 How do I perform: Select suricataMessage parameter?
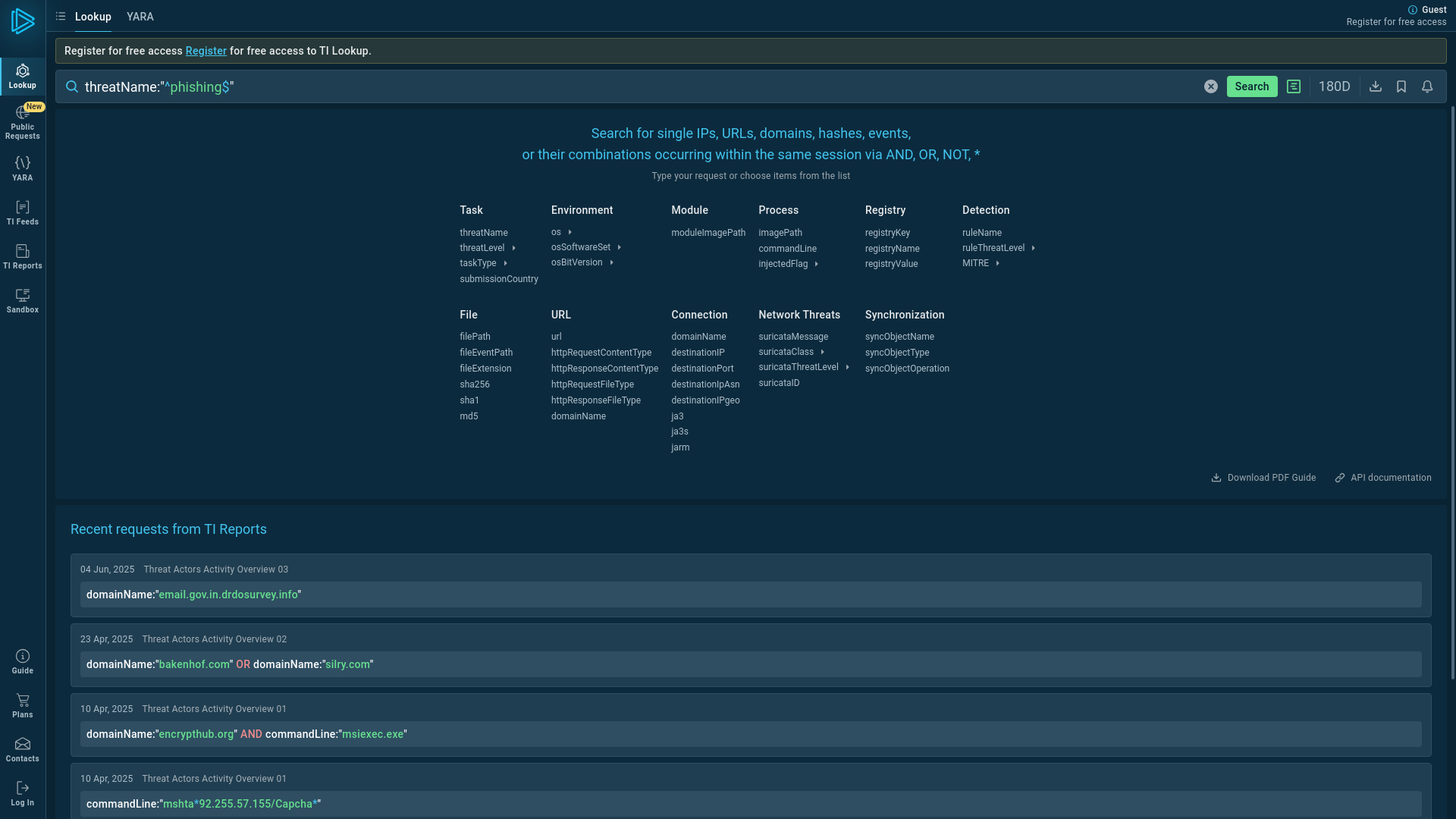click(793, 337)
